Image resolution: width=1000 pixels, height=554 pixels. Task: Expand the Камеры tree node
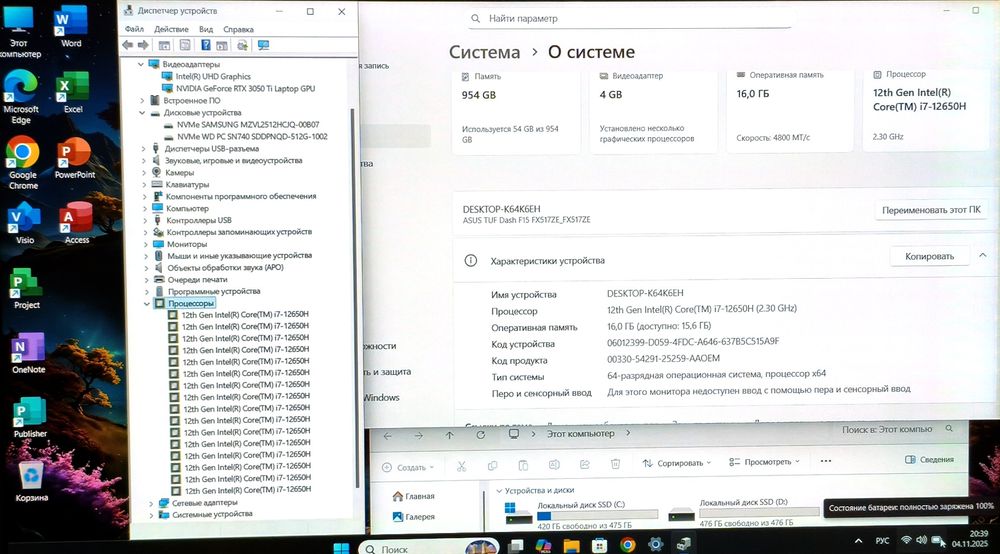tap(143, 173)
